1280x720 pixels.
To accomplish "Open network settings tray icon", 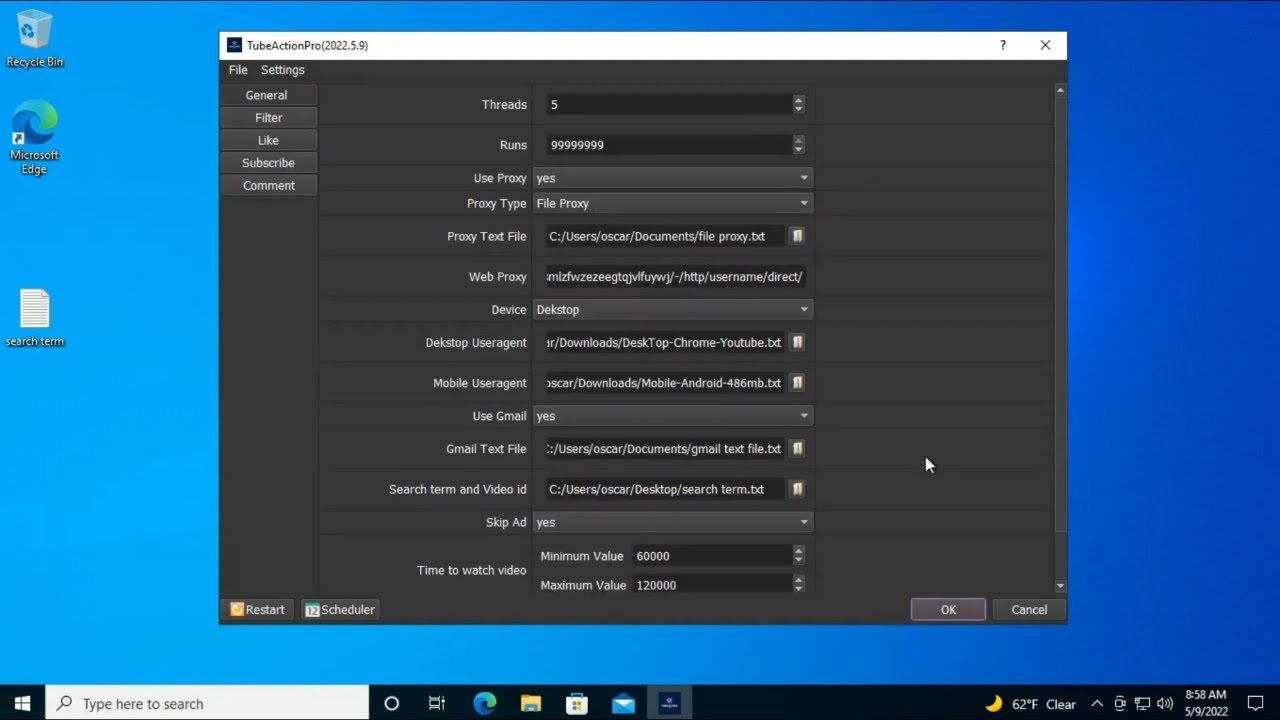I will [1142, 704].
